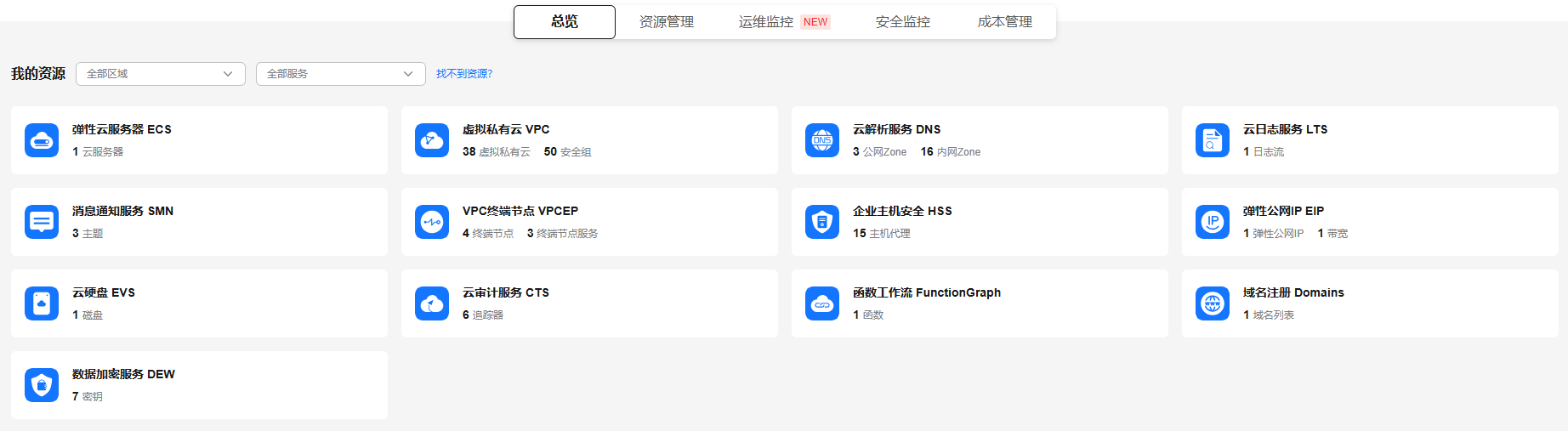Open the 运维监控 tab
The width and height of the screenshot is (1568, 431).
tap(766, 22)
